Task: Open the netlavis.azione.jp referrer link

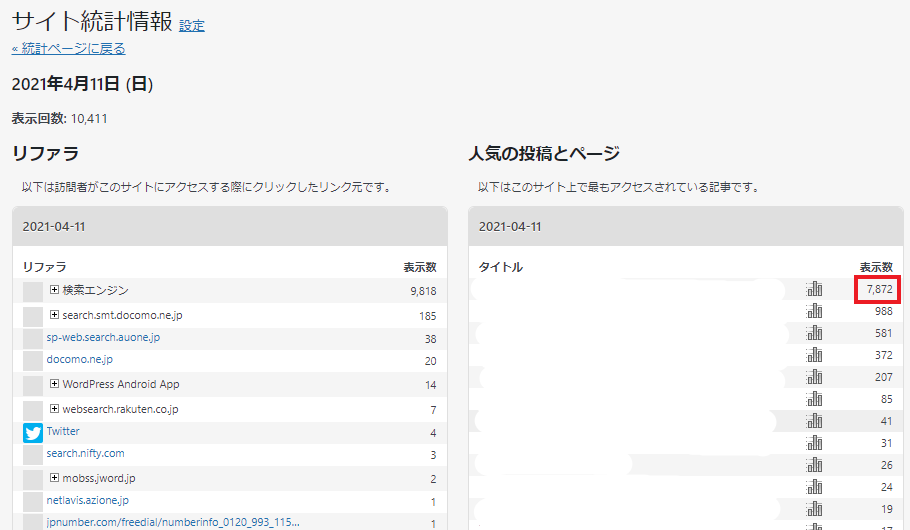Action: click(x=87, y=500)
